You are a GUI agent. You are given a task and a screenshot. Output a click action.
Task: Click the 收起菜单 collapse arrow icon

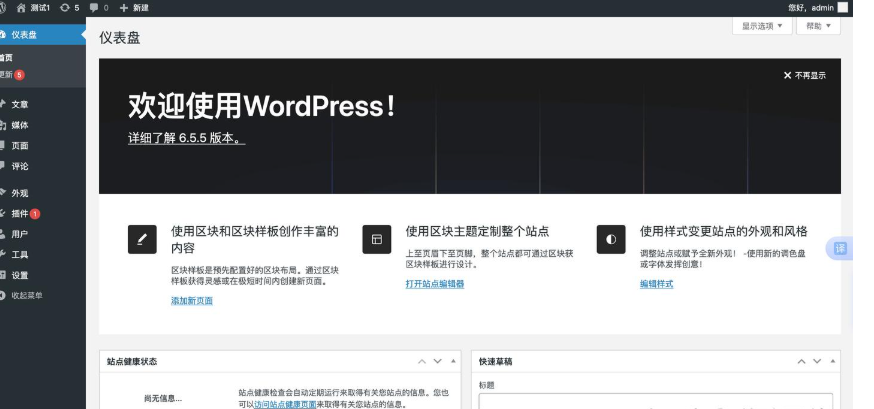(x=3, y=295)
